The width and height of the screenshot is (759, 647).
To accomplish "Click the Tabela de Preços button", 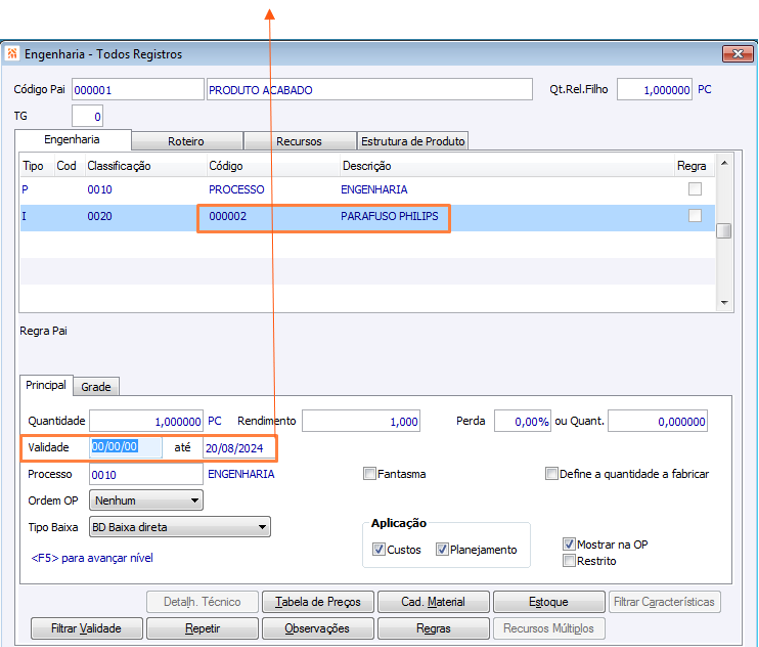I will click(x=318, y=602).
